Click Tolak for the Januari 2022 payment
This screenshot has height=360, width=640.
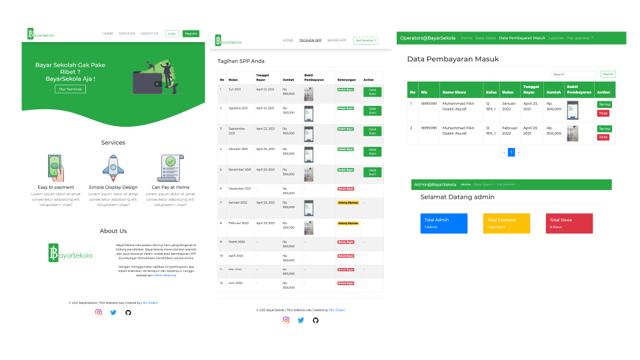tap(603, 113)
